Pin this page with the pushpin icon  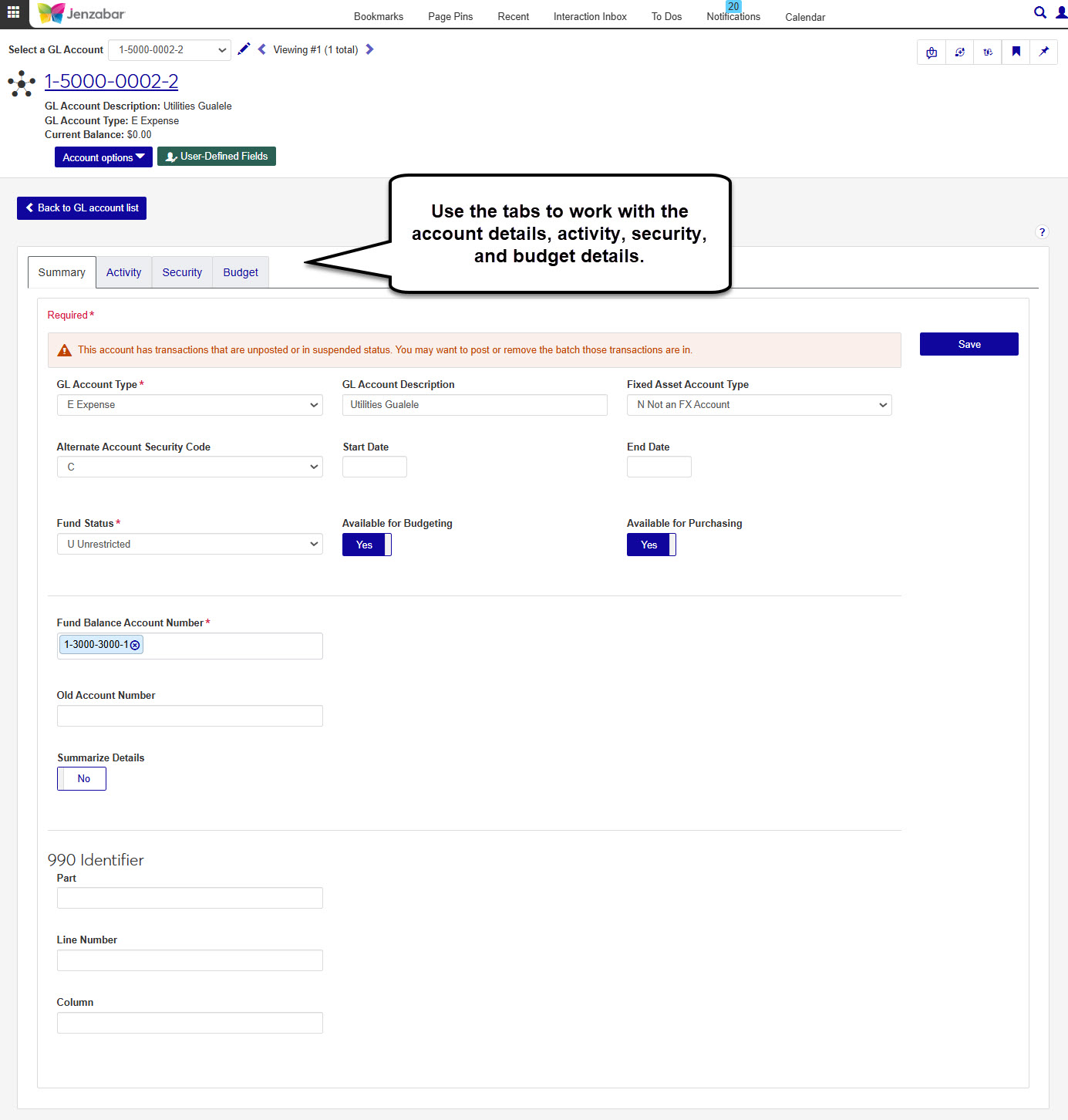(1043, 52)
